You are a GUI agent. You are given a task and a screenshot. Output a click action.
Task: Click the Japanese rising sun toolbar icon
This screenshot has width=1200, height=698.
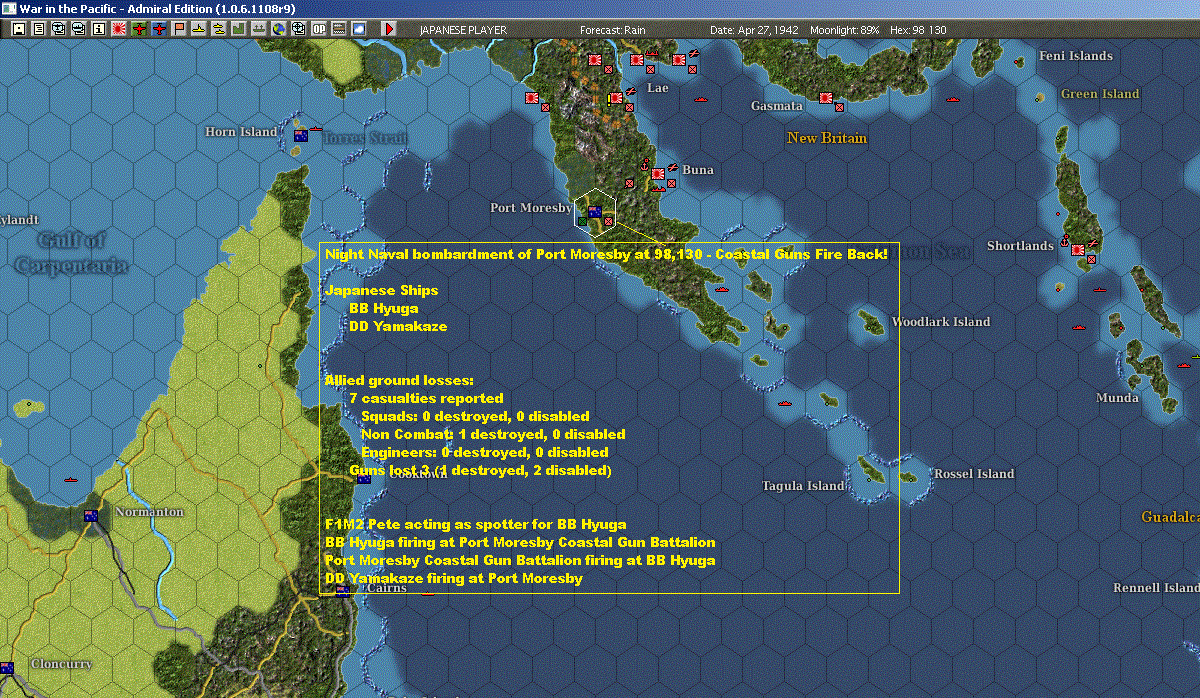[118, 29]
